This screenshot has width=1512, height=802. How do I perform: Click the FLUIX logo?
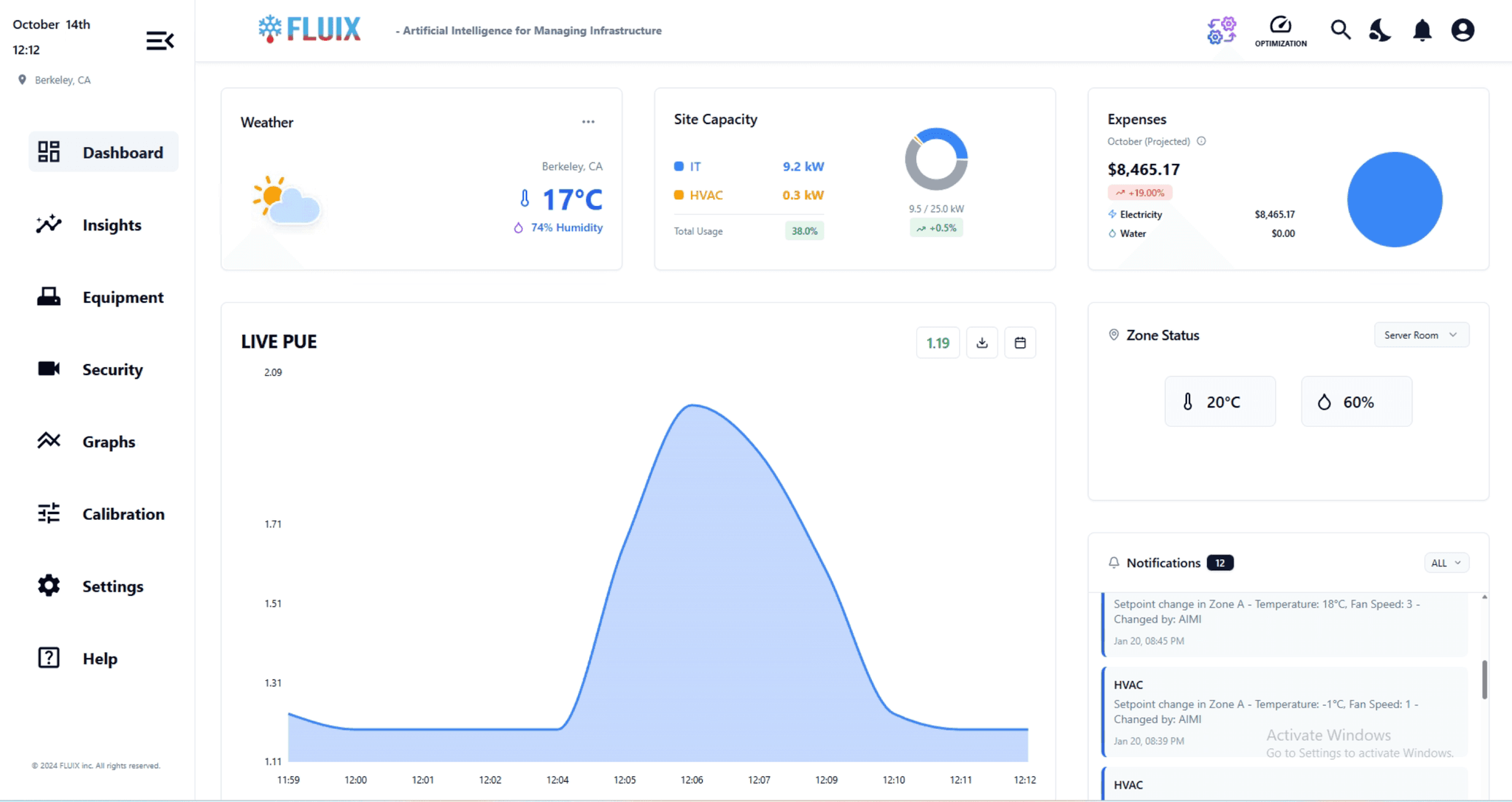310,30
